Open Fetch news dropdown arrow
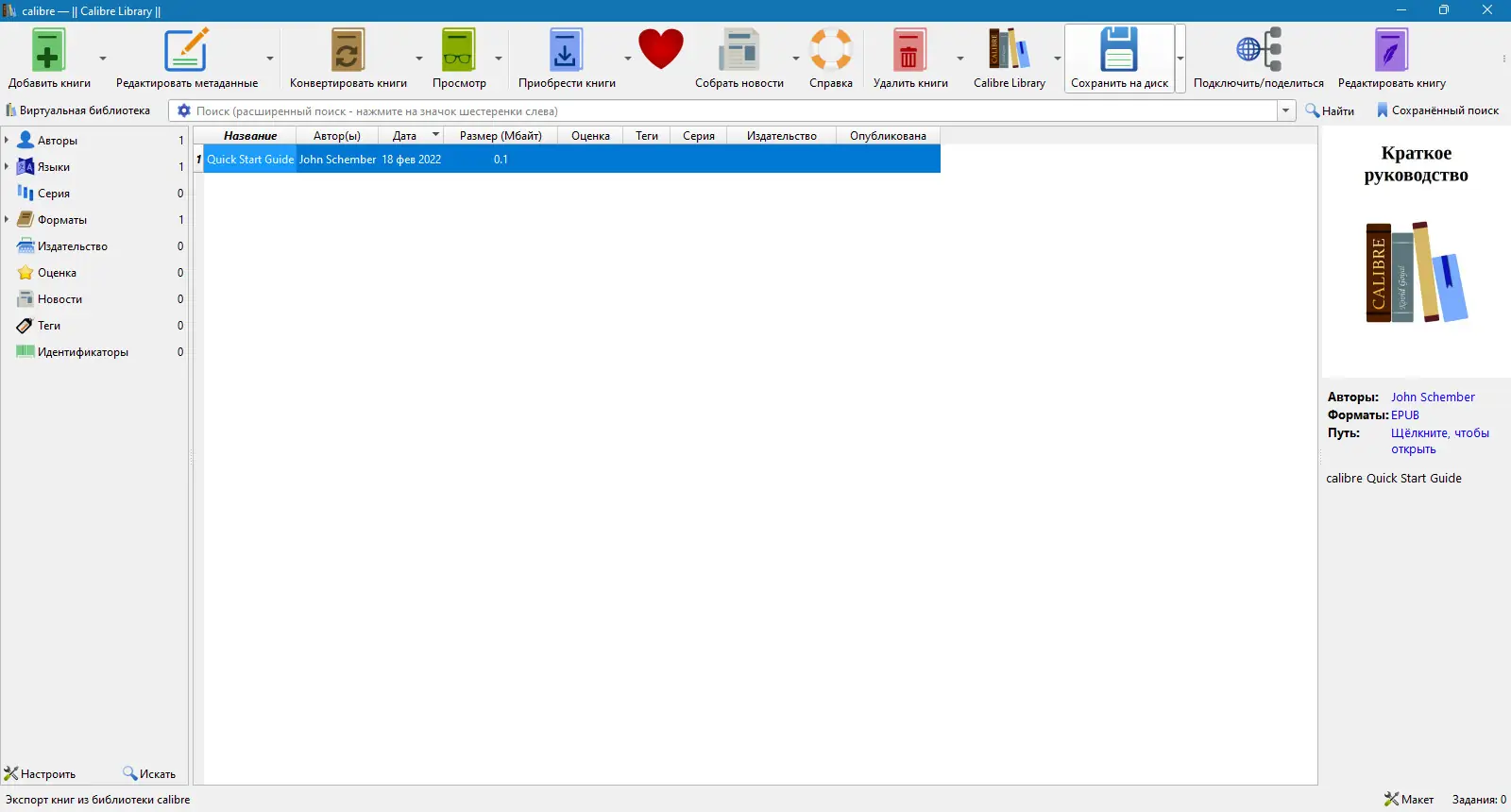The width and height of the screenshot is (1511, 812). [x=796, y=59]
